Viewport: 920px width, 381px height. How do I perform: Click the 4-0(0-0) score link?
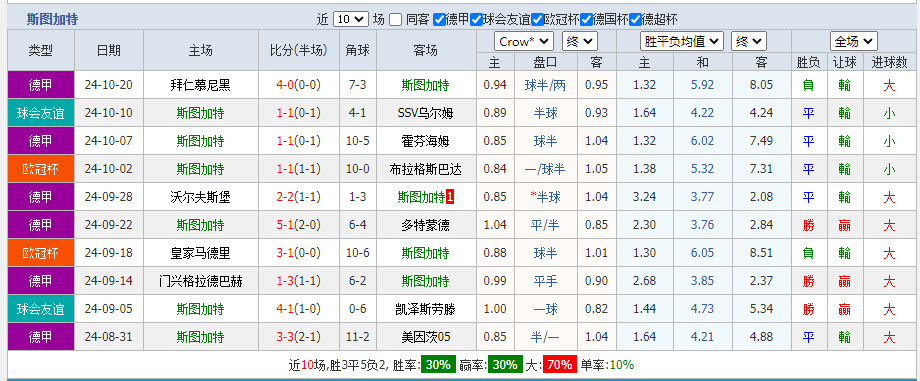point(299,85)
